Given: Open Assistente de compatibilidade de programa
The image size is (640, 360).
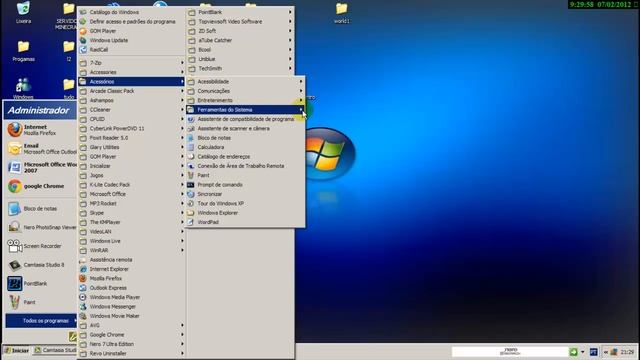Looking at the screenshot, I should tap(245, 119).
